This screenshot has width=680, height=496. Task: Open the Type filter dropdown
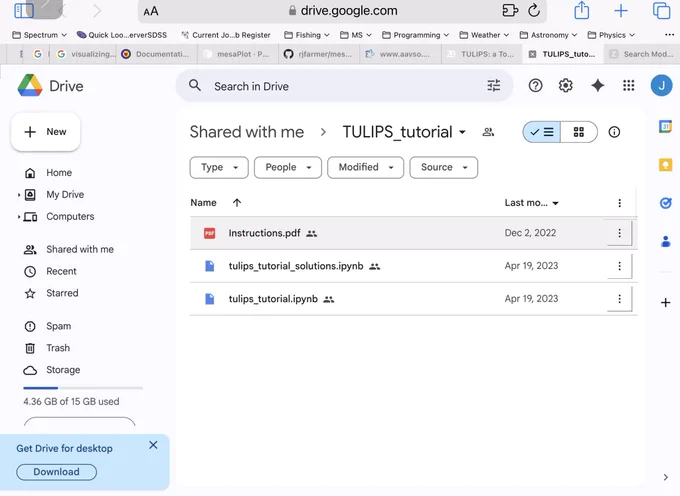219,167
